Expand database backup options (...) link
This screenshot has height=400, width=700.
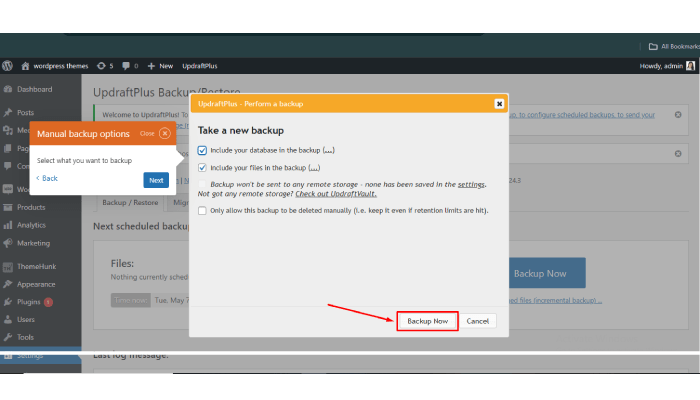tap(329, 150)
